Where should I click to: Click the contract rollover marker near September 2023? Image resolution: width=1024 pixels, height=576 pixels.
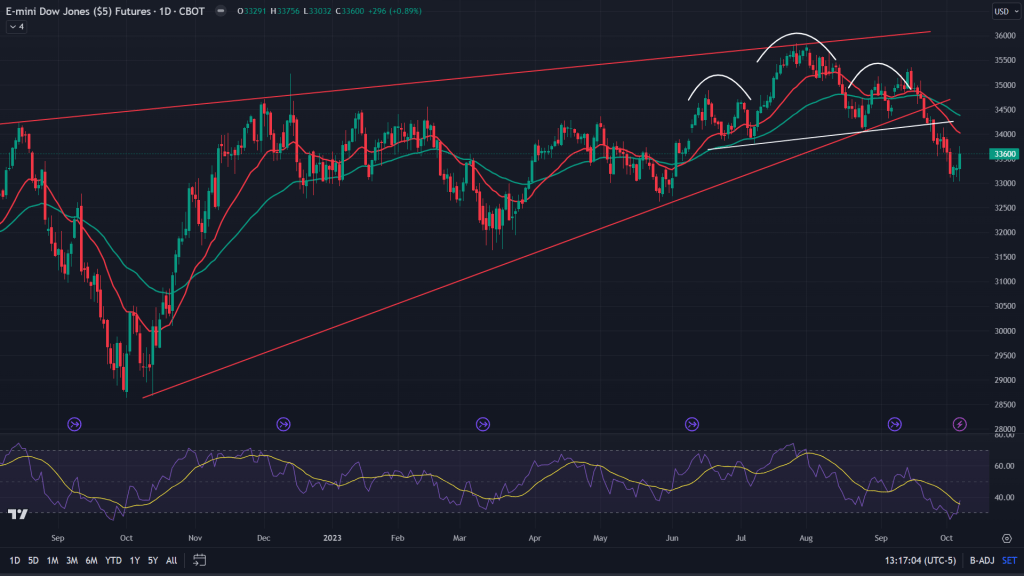(895, 424)
